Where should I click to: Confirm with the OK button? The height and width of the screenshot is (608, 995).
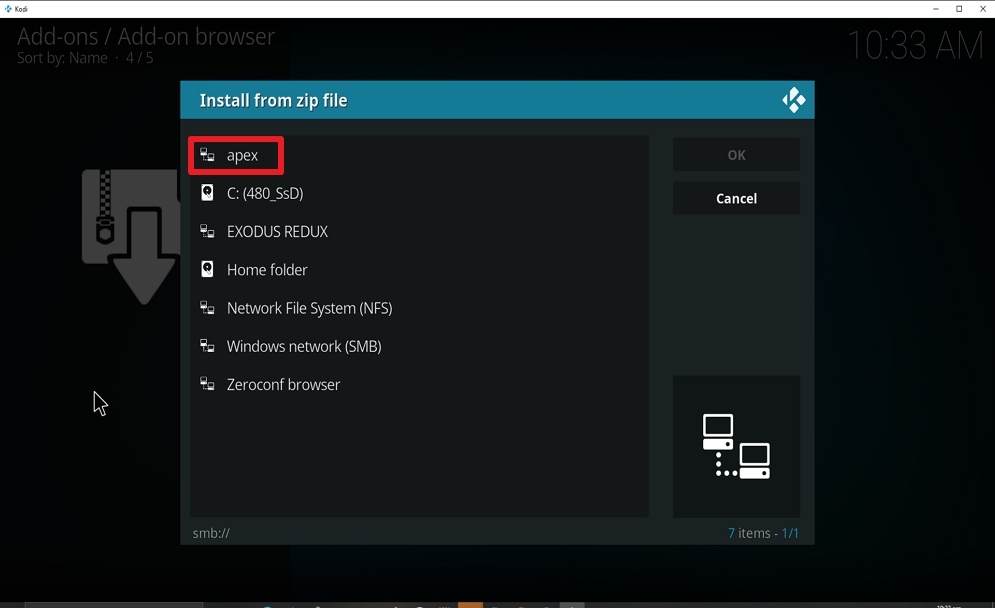(x=736, y=155)
